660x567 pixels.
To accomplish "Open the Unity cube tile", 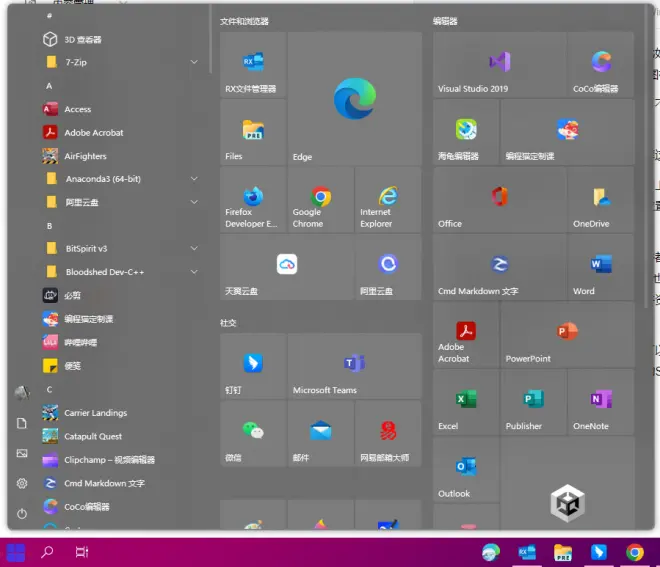I will pos(567,483).
